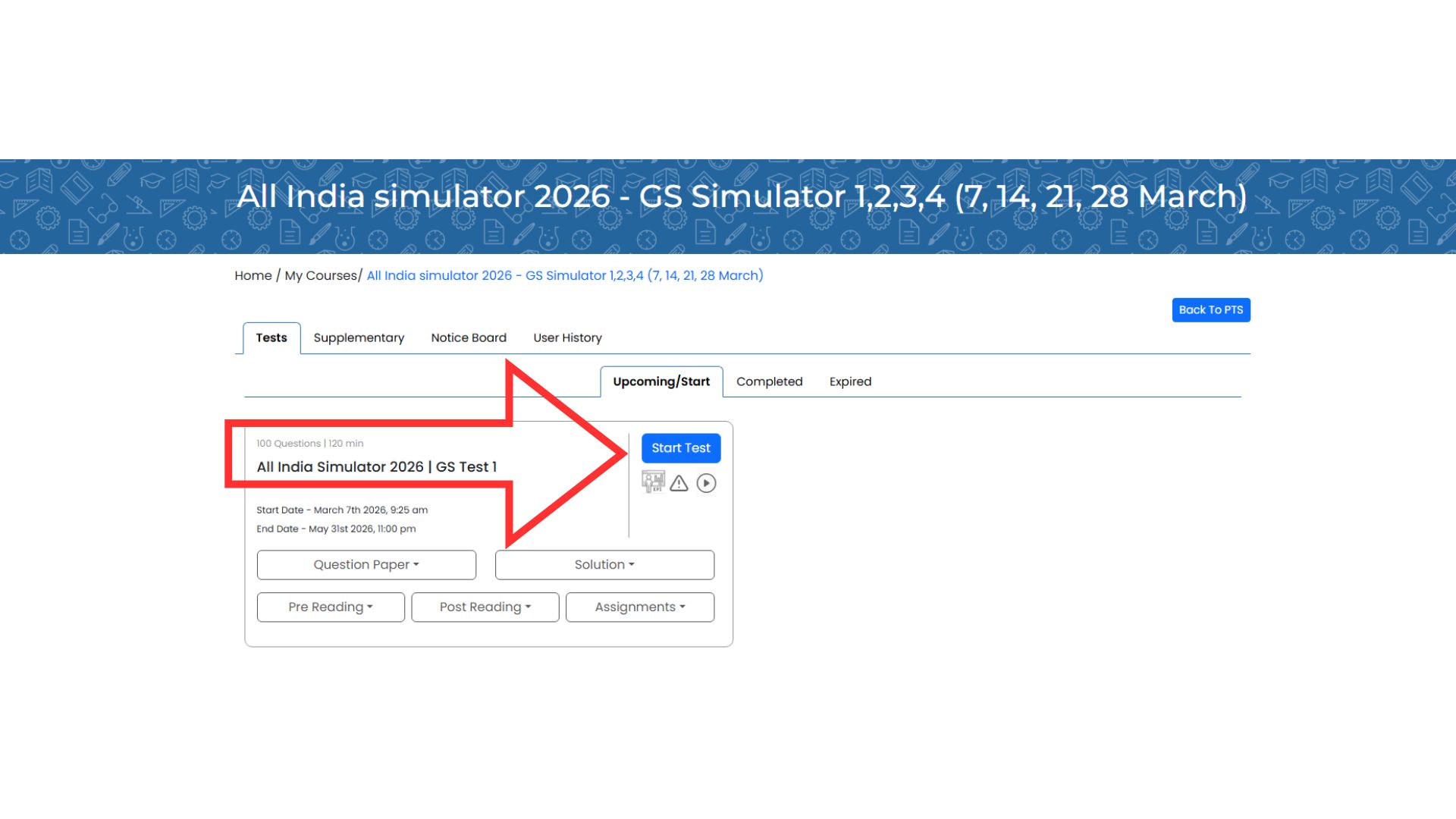This screenshot has width=1456, height=819.
Task: Switch to the User History tab
Action: coord(567,338)
